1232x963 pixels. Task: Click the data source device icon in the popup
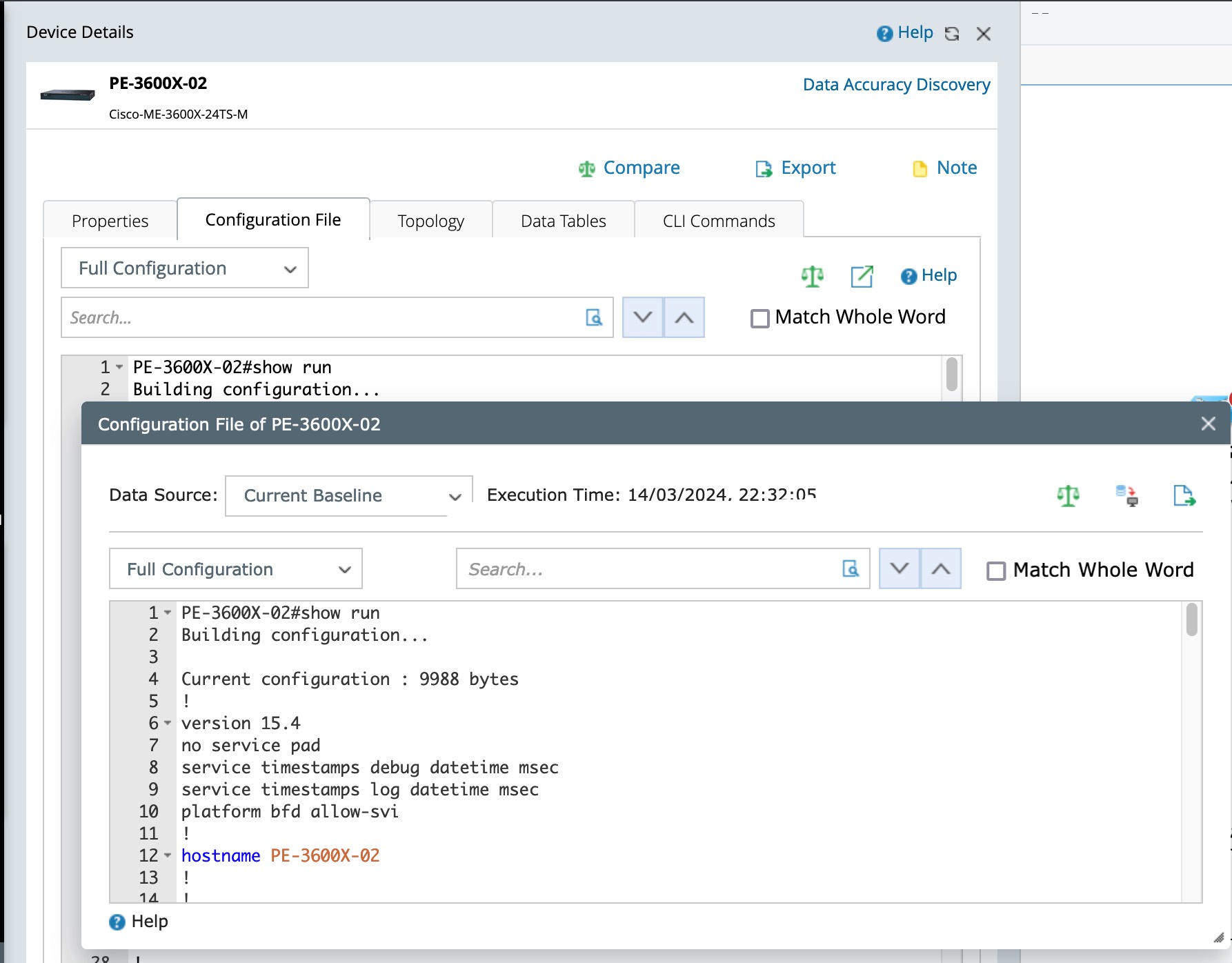tap(1126, 495)
